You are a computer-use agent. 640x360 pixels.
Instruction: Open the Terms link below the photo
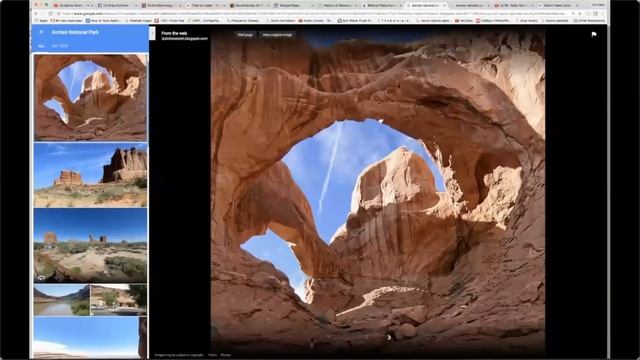(213, 355)
